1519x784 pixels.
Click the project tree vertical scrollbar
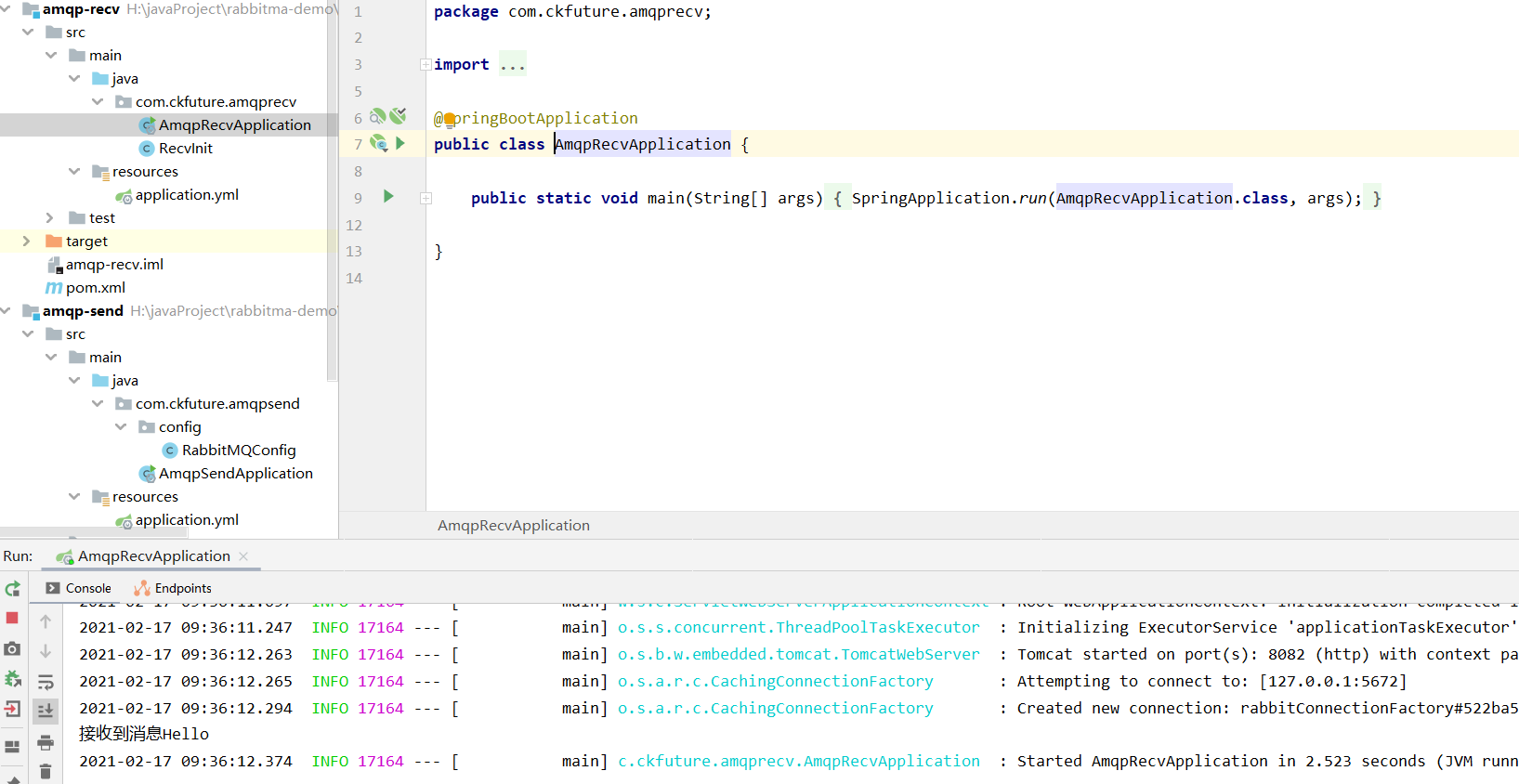(333, 190)
